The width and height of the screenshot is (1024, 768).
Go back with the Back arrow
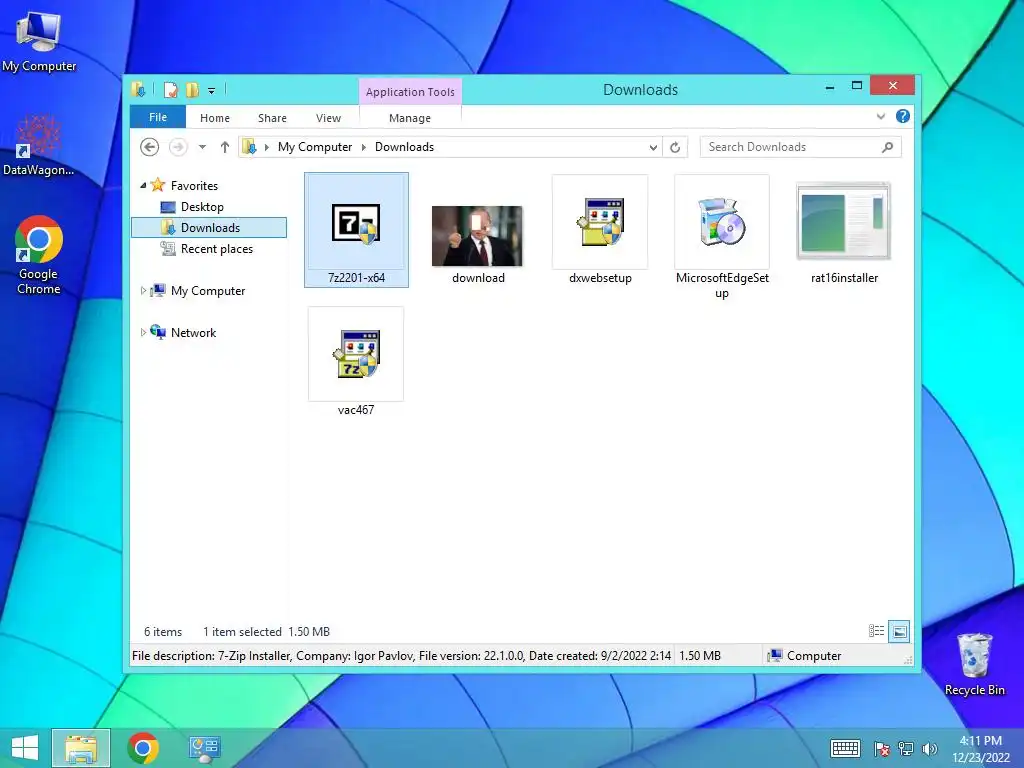[x=150, y=147]
